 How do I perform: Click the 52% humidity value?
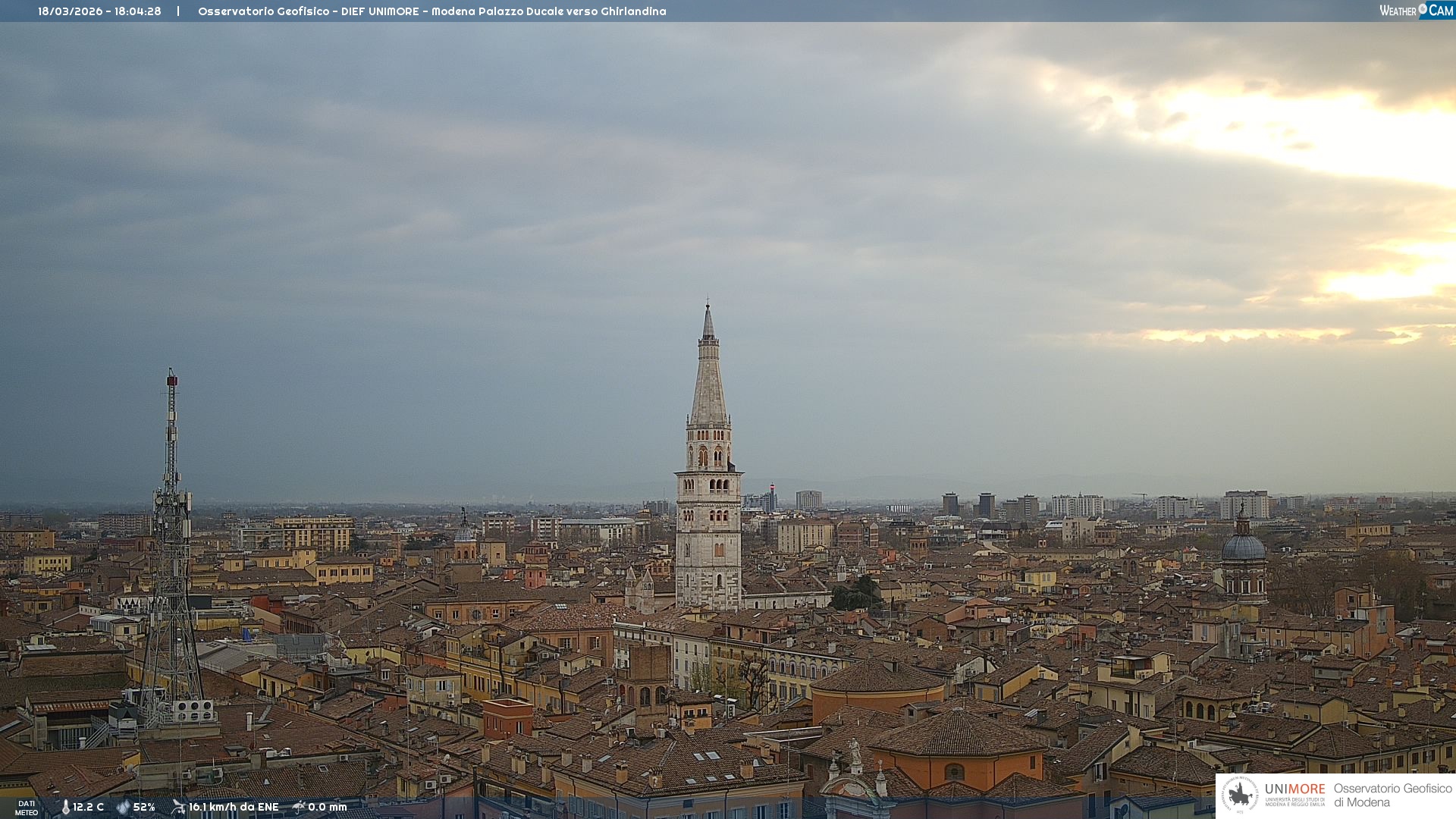[144, 808]
